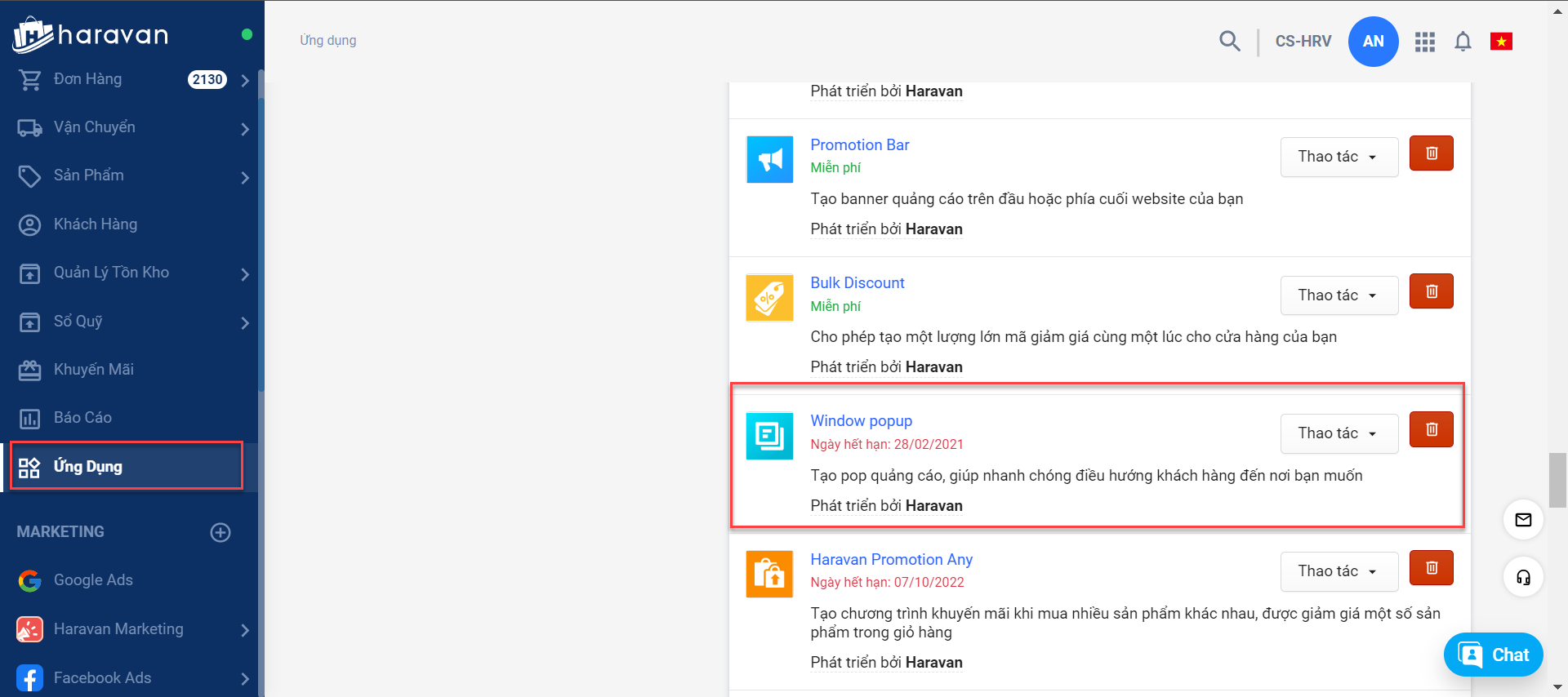Click the Window popup description text

pos(1086,476)
